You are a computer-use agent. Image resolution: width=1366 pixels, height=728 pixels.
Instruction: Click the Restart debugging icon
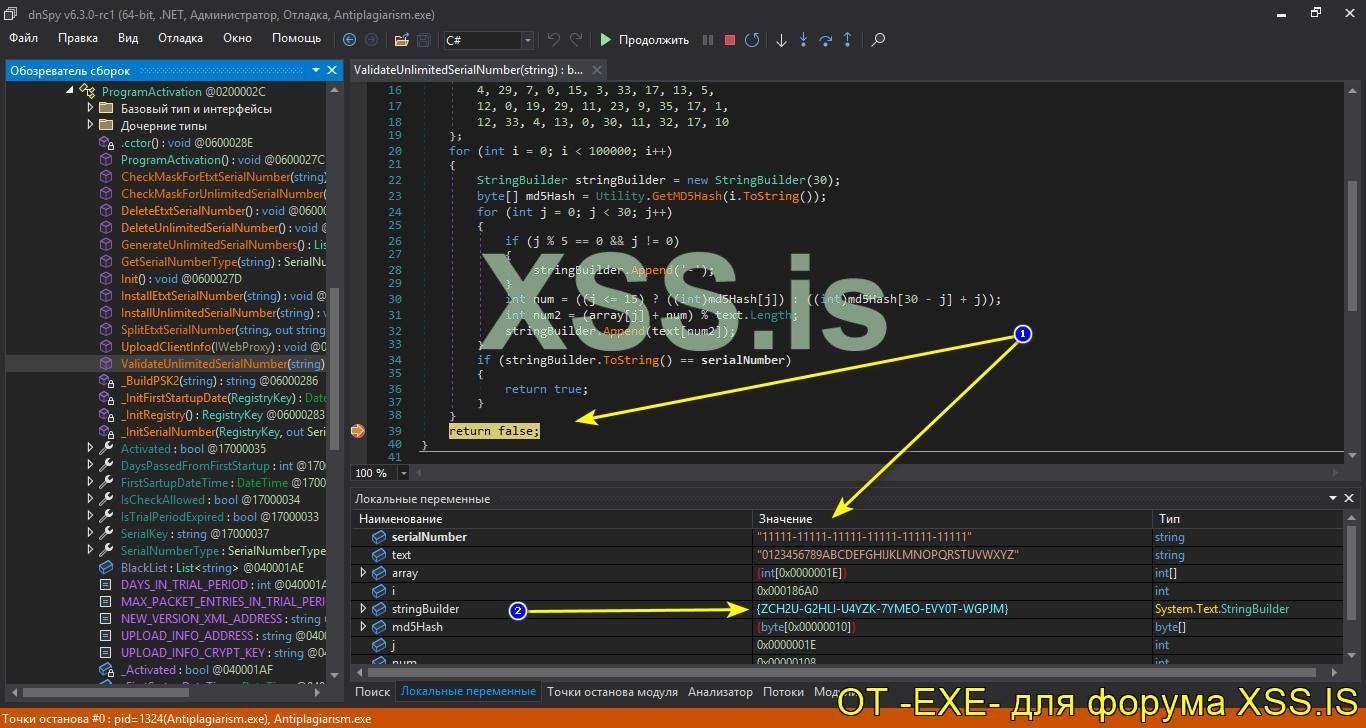[x=752, y=40]
